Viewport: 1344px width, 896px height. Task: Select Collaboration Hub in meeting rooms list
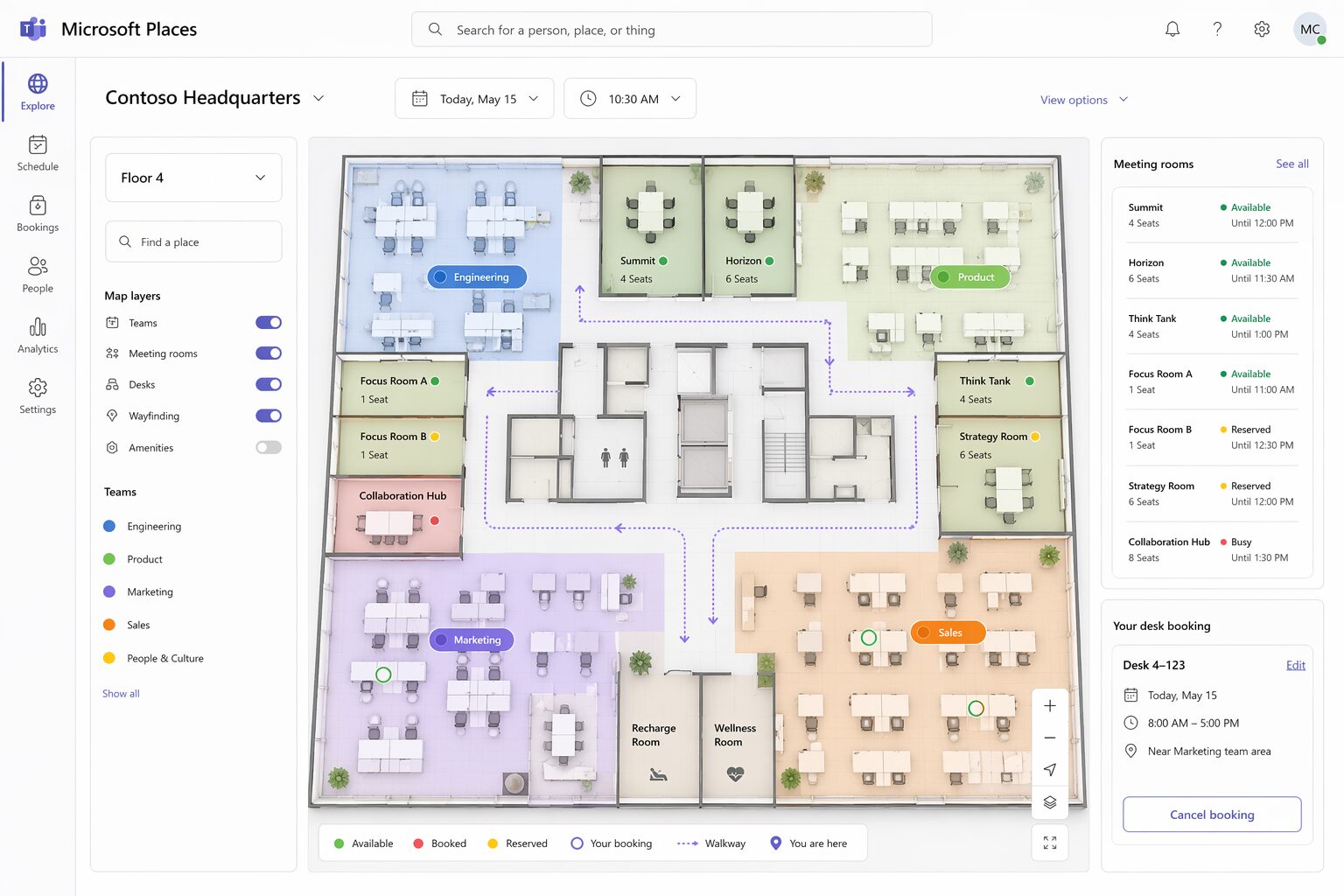(1212, 549)
